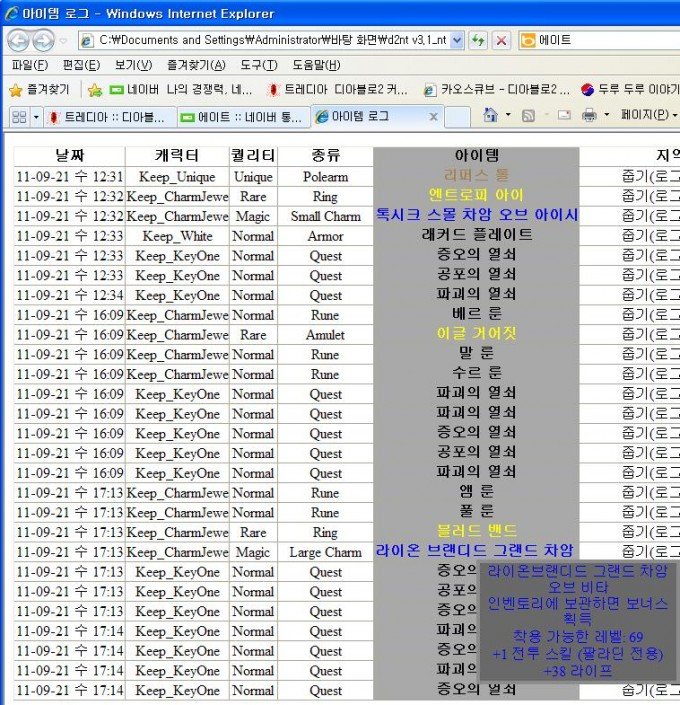Click the browser Forward arrow button

click(43, 40)
